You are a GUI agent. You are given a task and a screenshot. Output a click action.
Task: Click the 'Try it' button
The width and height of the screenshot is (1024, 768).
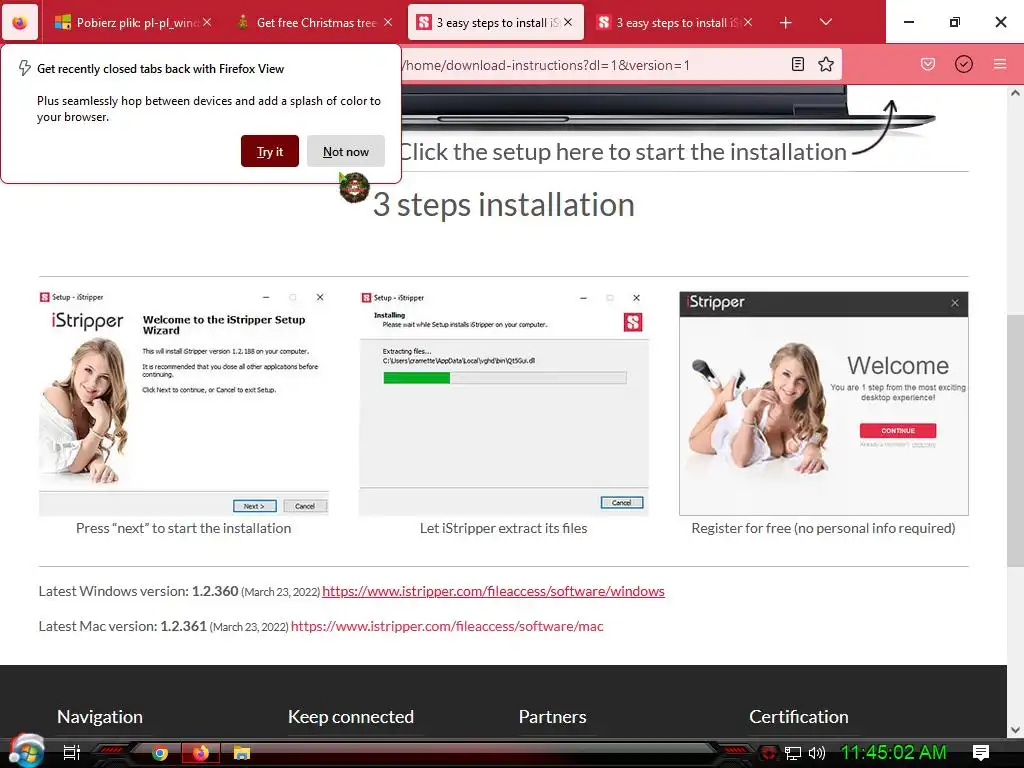pyautogui.click(x=270, y=152)
